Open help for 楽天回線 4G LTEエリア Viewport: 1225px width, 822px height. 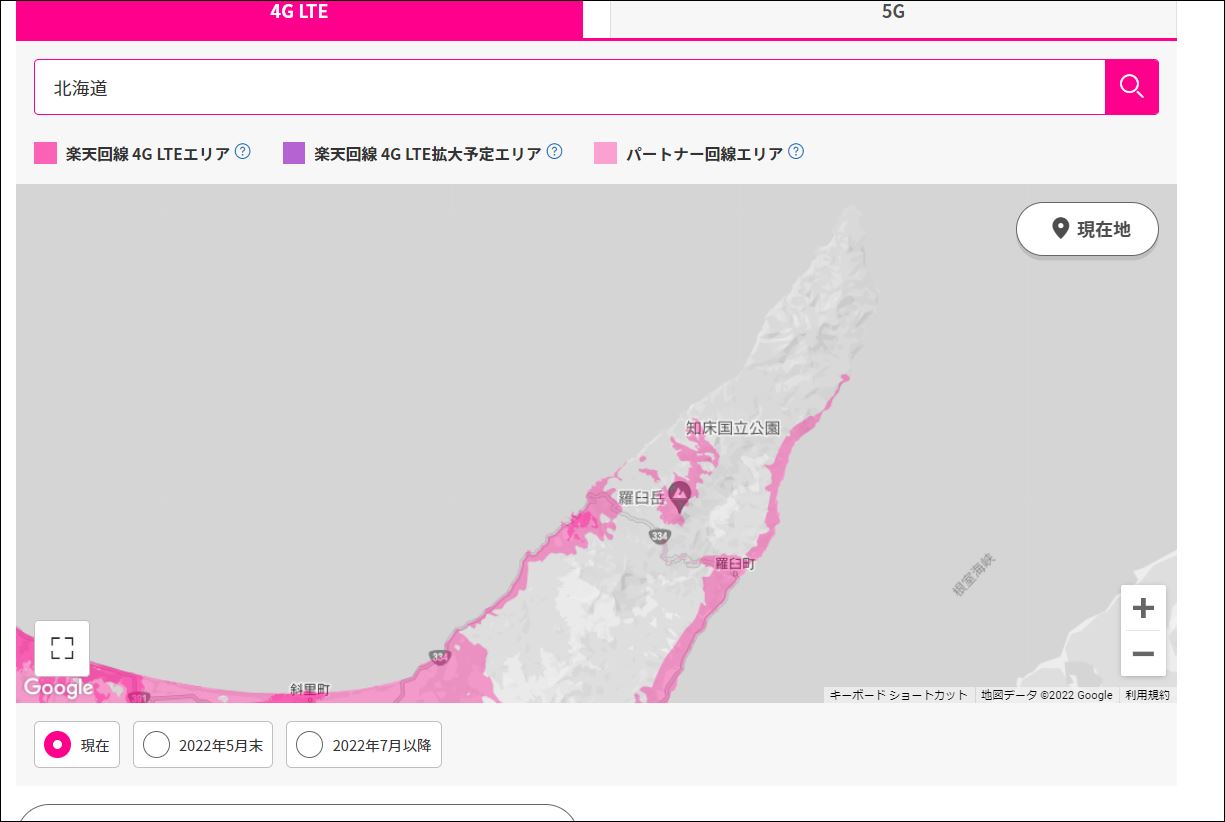pyautogui.click(x=242, y=152)
